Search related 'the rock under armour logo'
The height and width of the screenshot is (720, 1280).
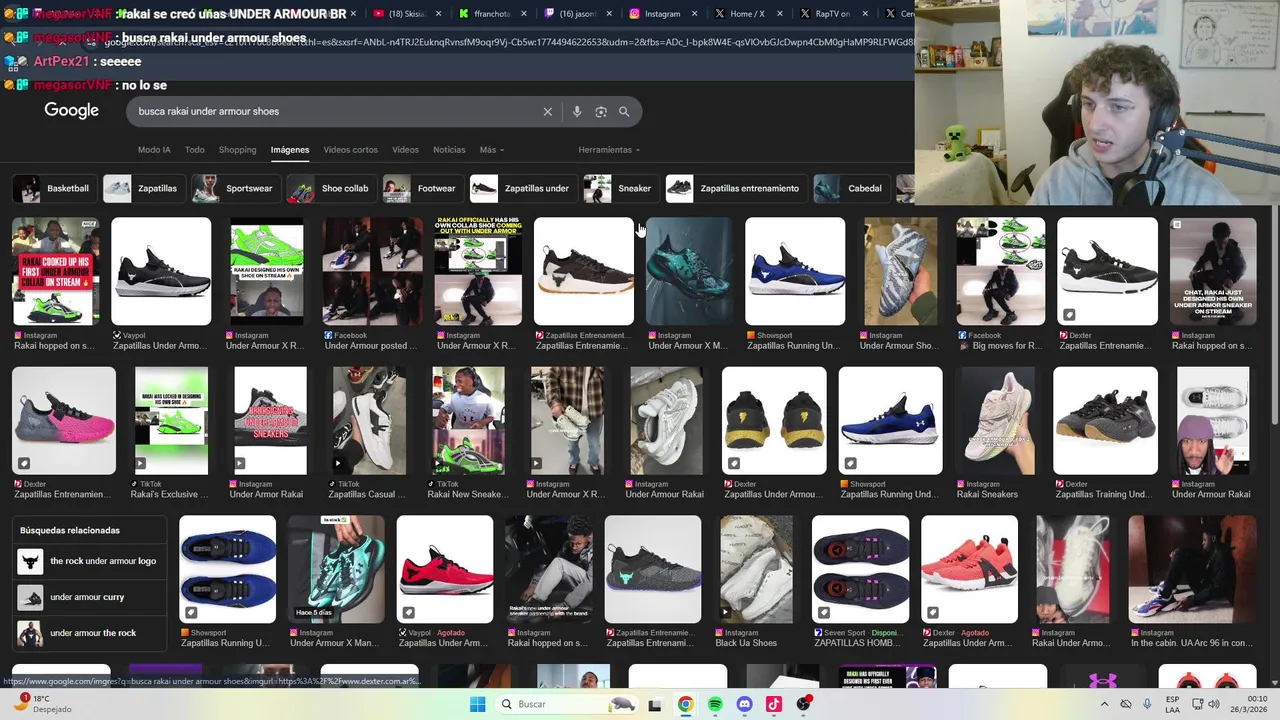(x=90, y=561)
